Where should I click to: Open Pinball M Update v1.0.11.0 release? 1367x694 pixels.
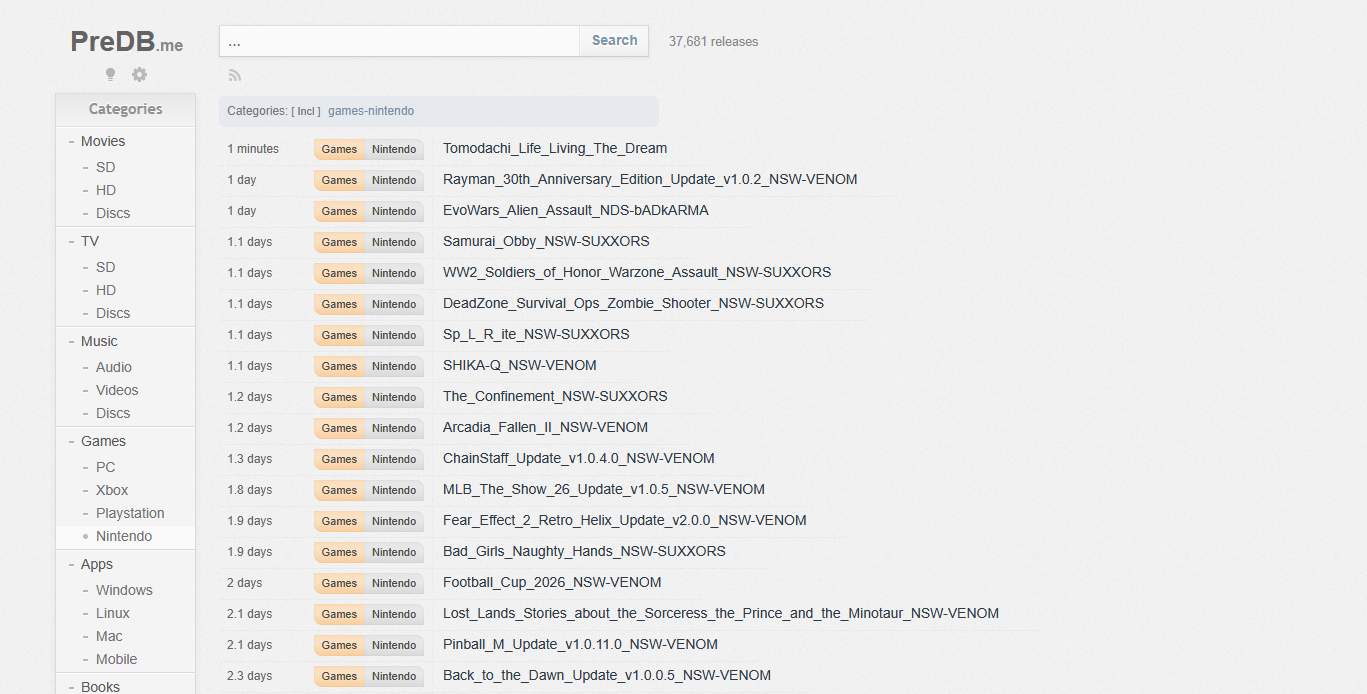click(x=580, y=645)
